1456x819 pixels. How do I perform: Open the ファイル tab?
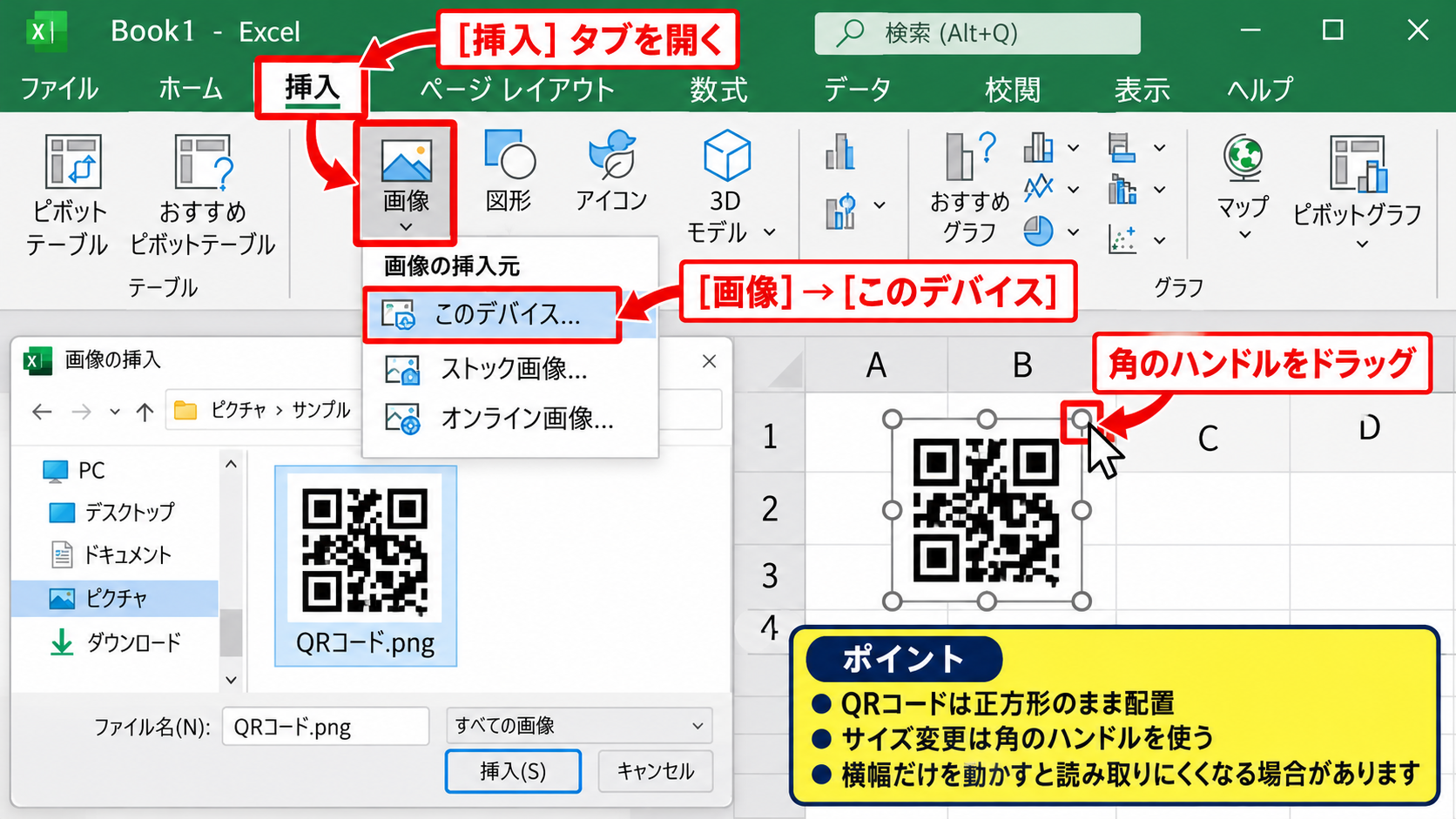tap(59, 89)
